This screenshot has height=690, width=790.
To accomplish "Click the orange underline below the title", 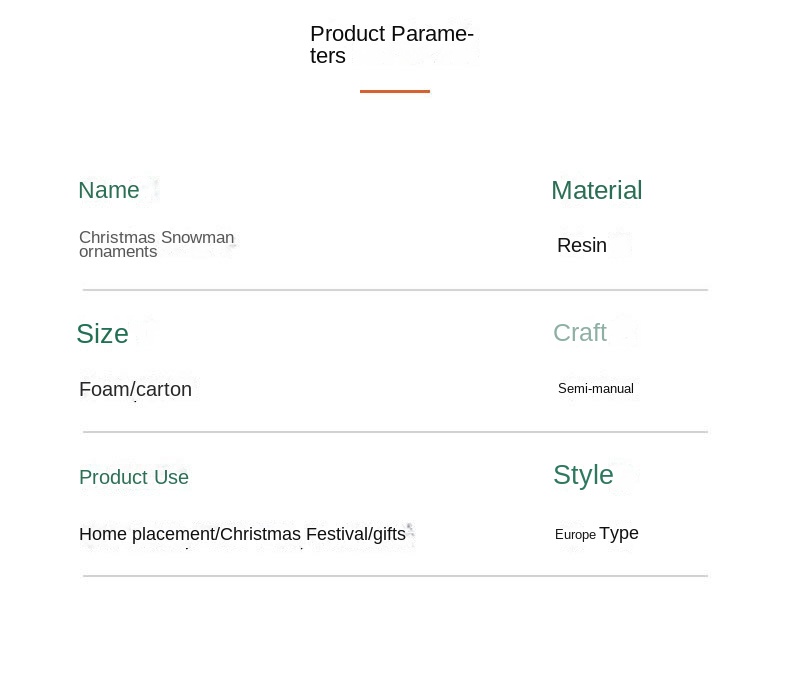I will pyautogui.click(x=394, y=91).
